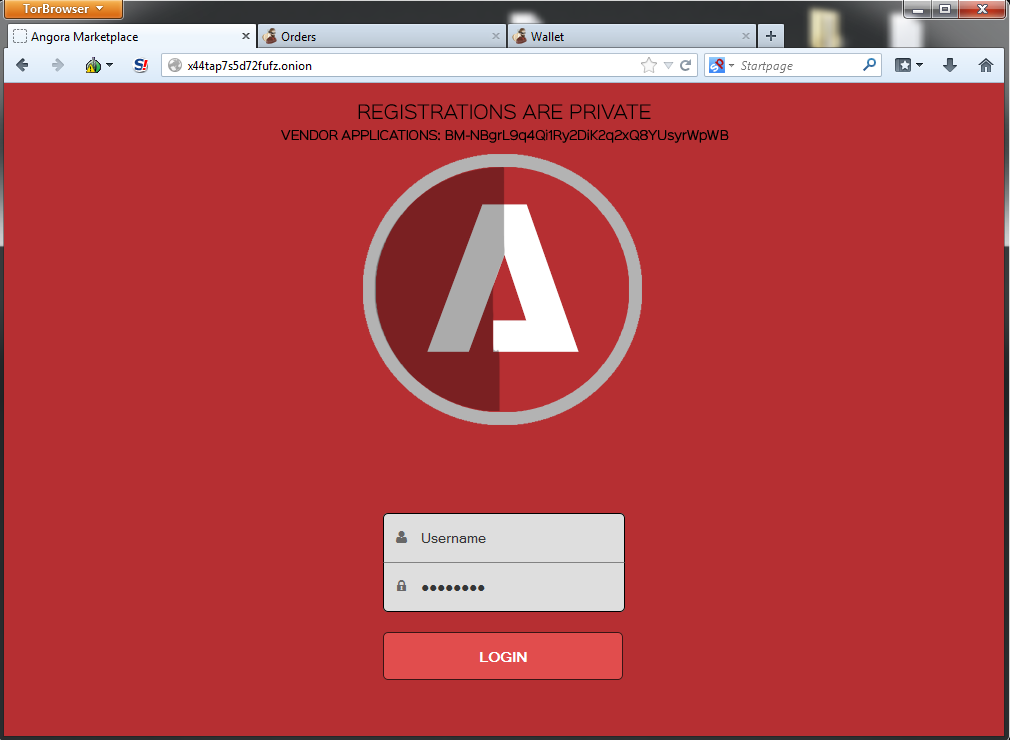The image size is (1010, 740).
Task: Click the Angora A logo
Action: click(x=502, y=289)
